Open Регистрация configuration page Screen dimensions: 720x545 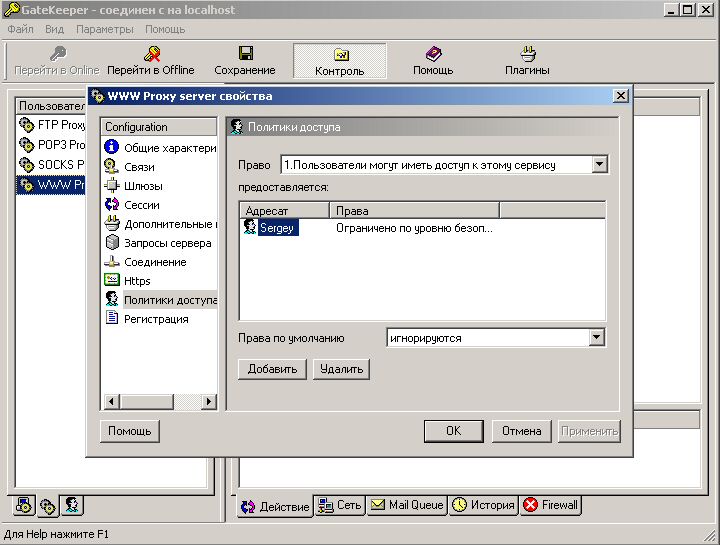[147, 319]
